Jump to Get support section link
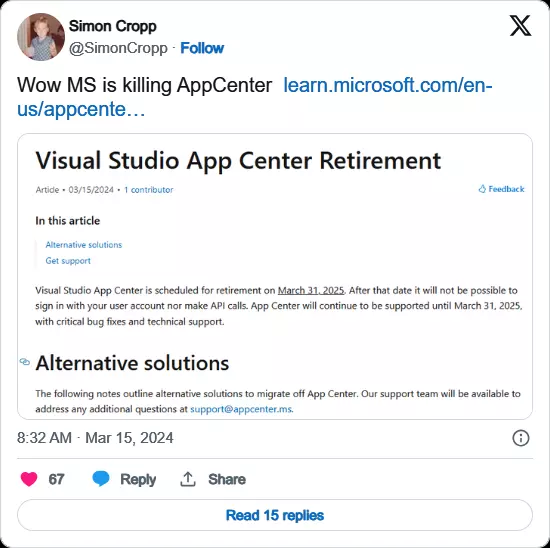This screenshot has width=550, height=548. (x=68, y=261)
